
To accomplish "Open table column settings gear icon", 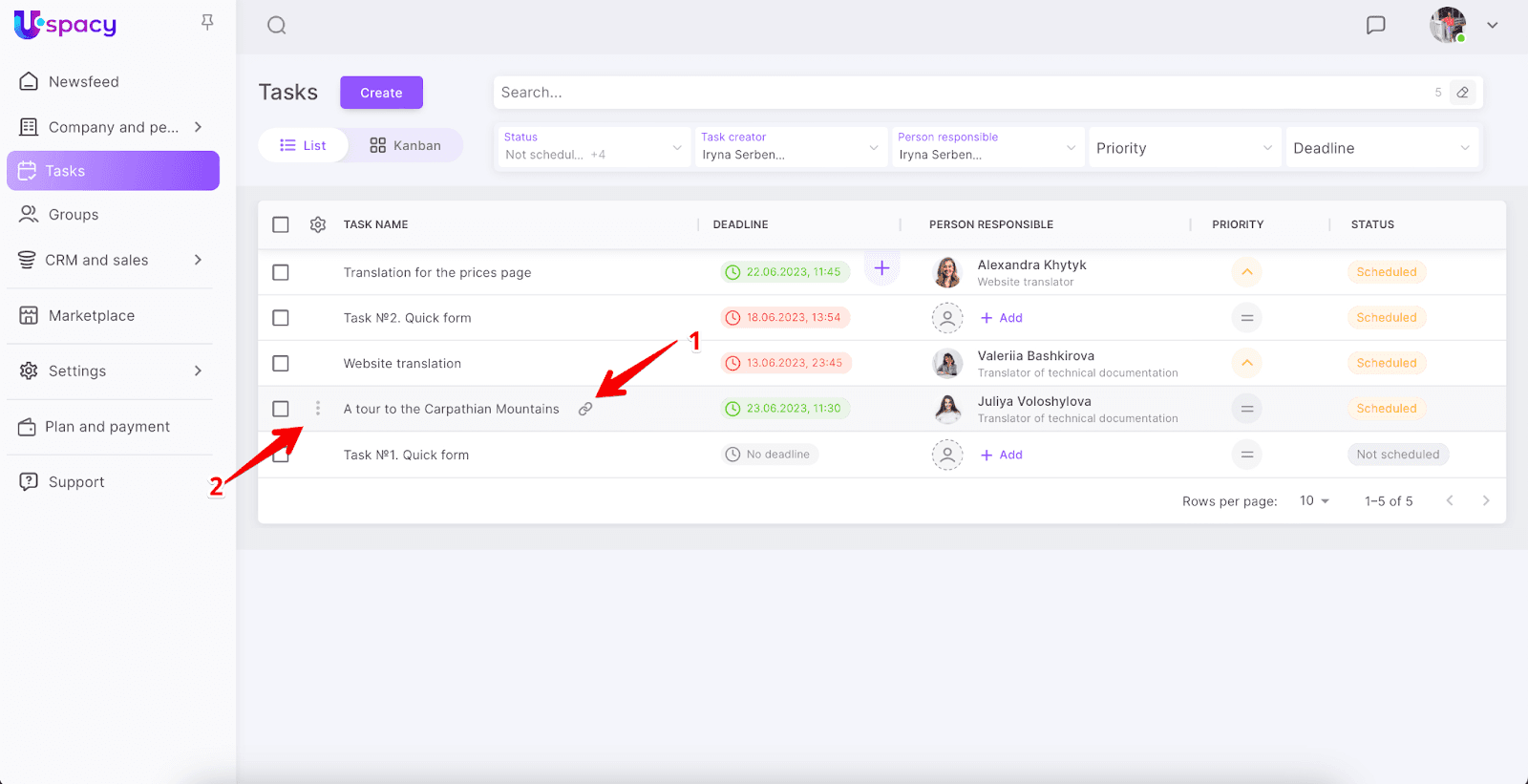I will [x=318, y=224].
